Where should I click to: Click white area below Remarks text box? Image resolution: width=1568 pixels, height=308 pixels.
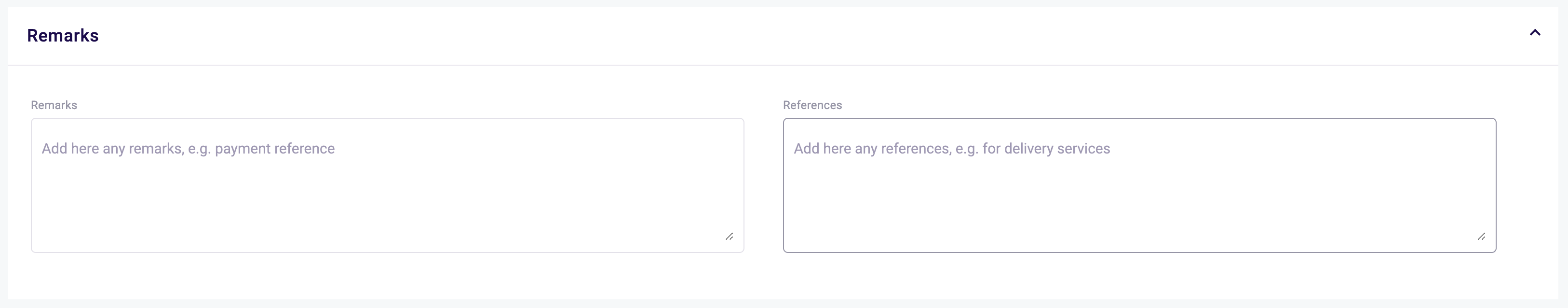(x=387, y=275)
